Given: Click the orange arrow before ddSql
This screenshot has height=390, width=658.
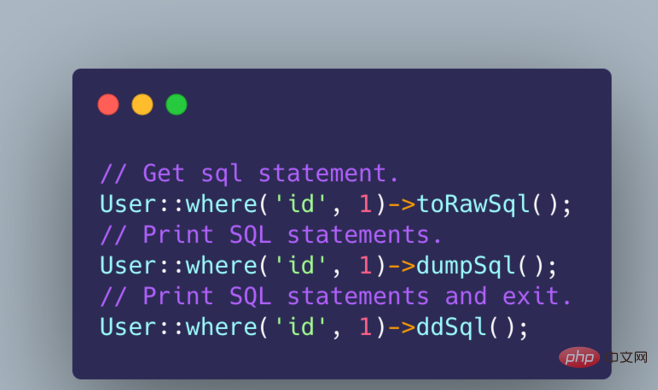Looking at the screenshot, I should (x=402, y=327).
